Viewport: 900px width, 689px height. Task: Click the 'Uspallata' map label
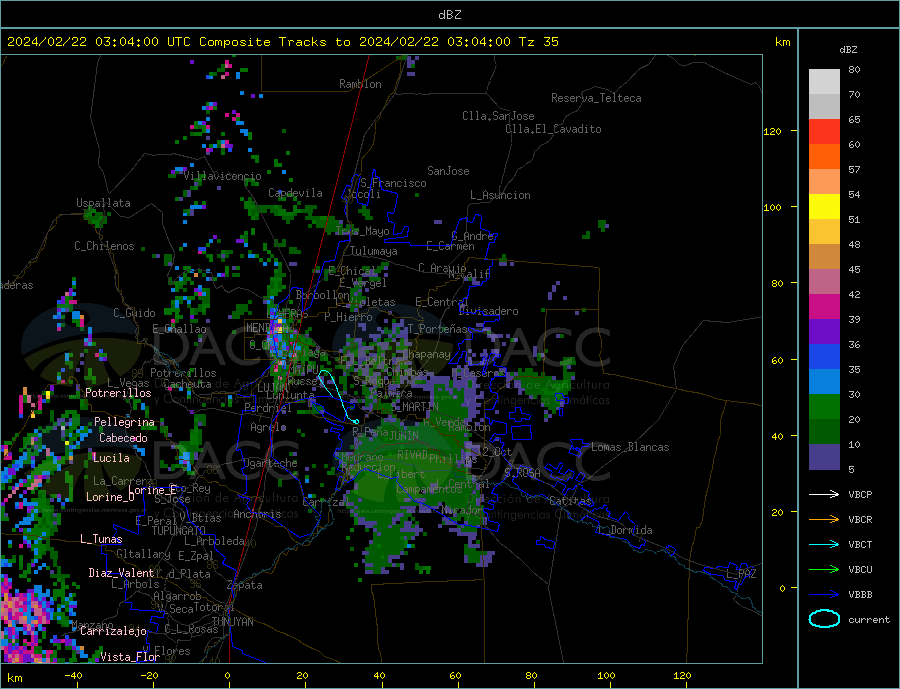tap(103, 203)
